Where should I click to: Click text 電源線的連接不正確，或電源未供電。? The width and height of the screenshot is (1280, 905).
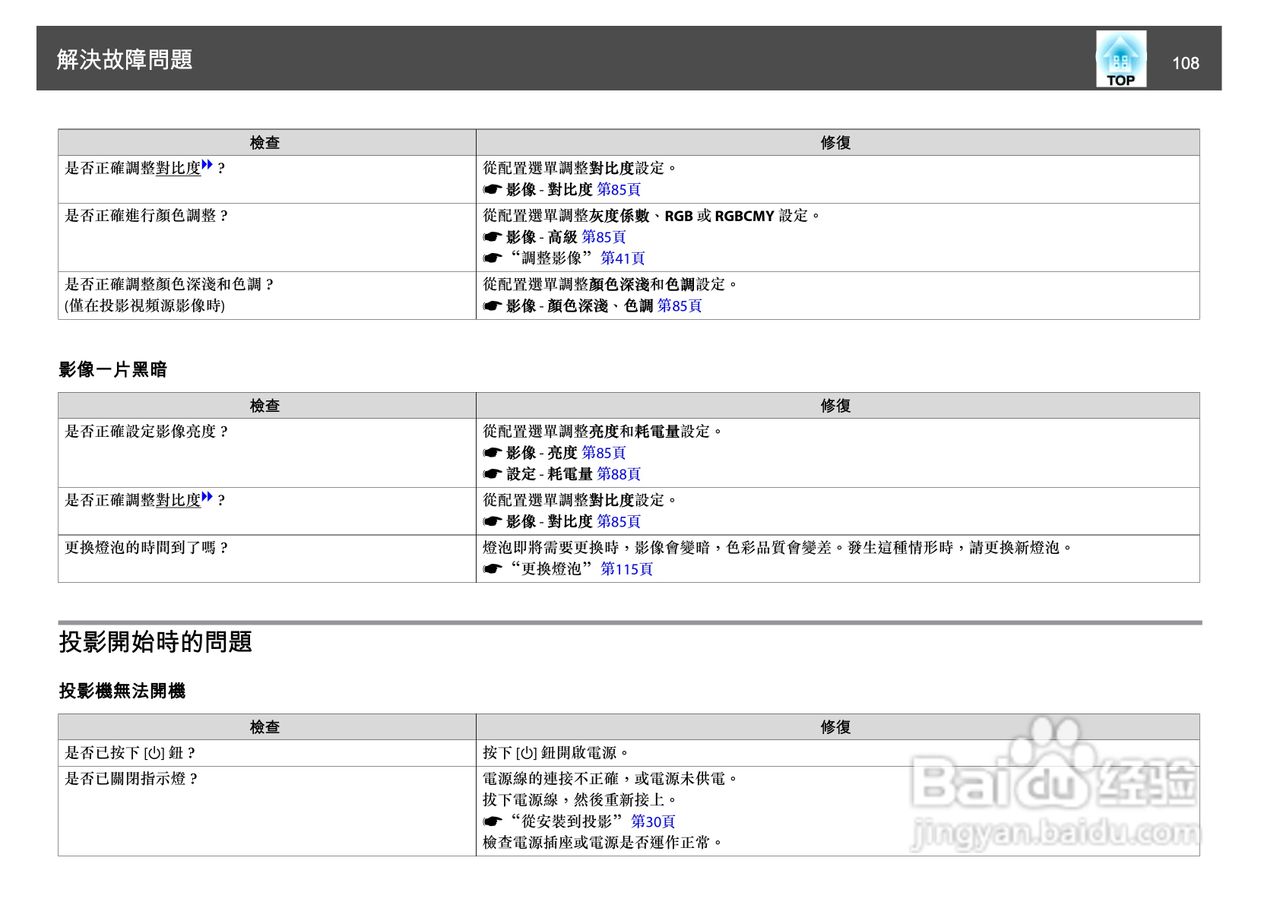point(610,778)
